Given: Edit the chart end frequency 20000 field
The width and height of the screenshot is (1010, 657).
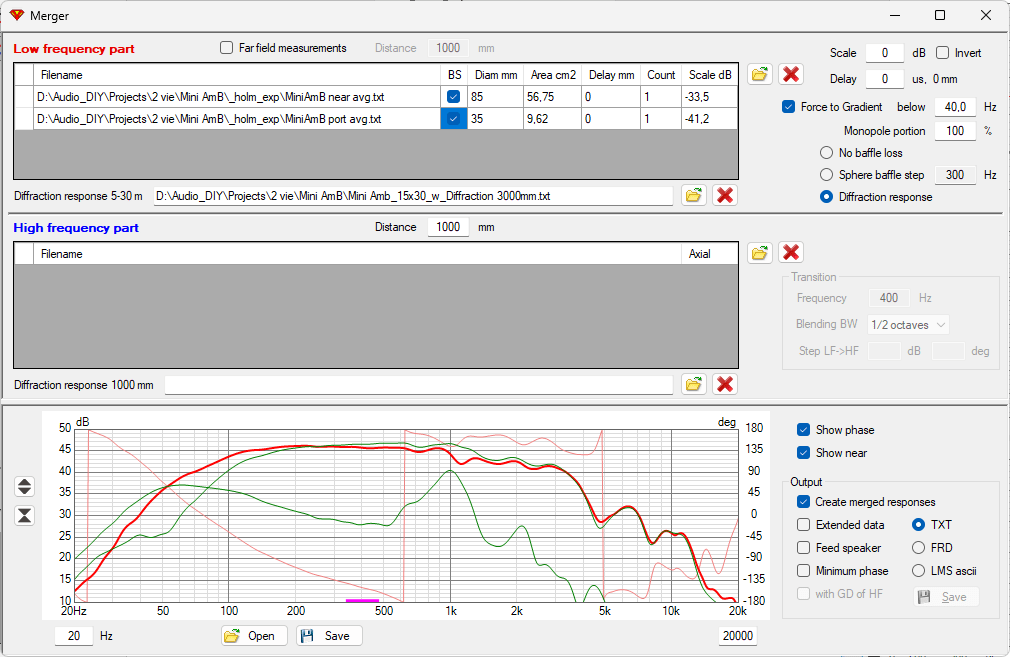Looking at the screenshot, I should coord(738,636).
